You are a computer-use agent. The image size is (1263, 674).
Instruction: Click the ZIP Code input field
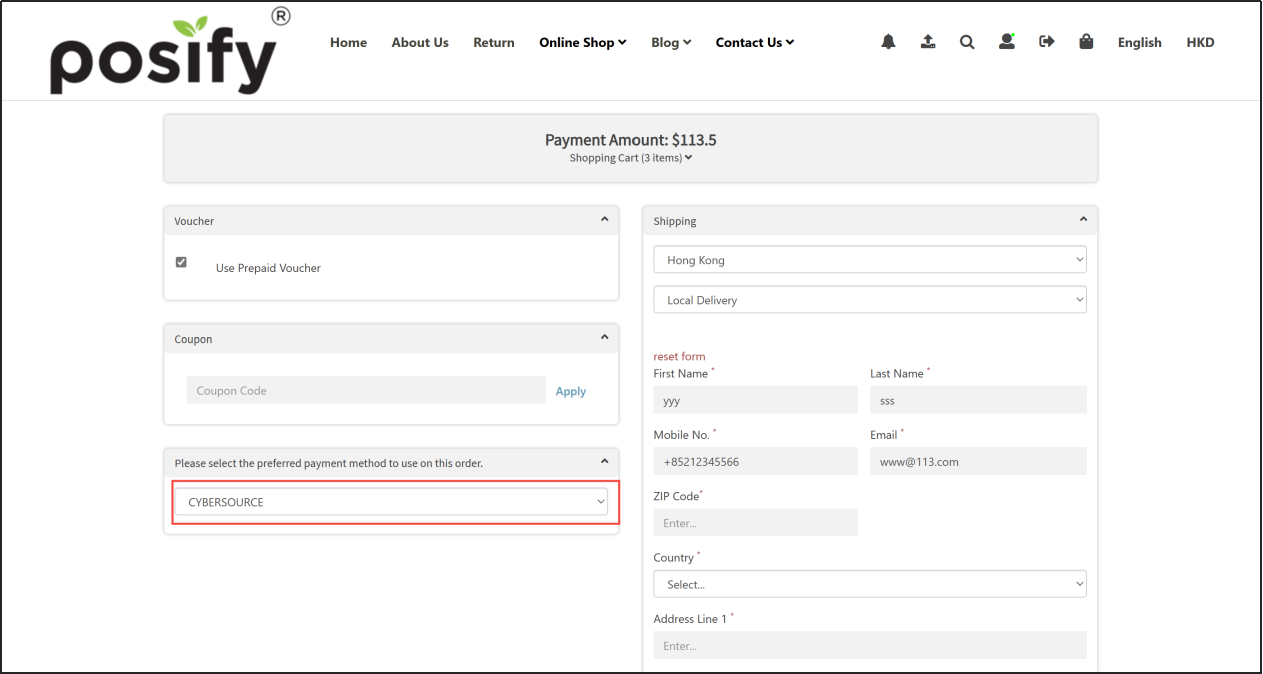tap(755, 523)
